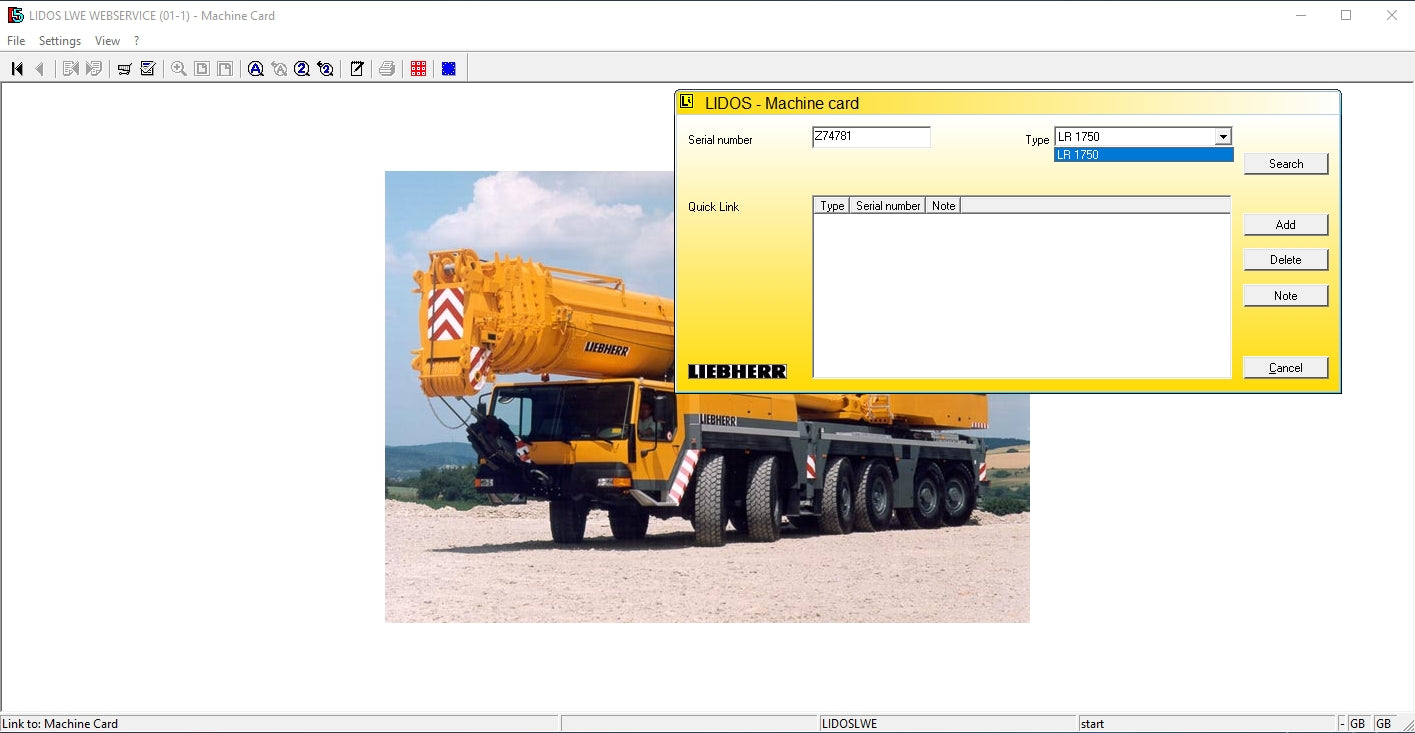Click the Cancel button
The height and width of the screenshot is (733, 1415).
[1286, 368]
